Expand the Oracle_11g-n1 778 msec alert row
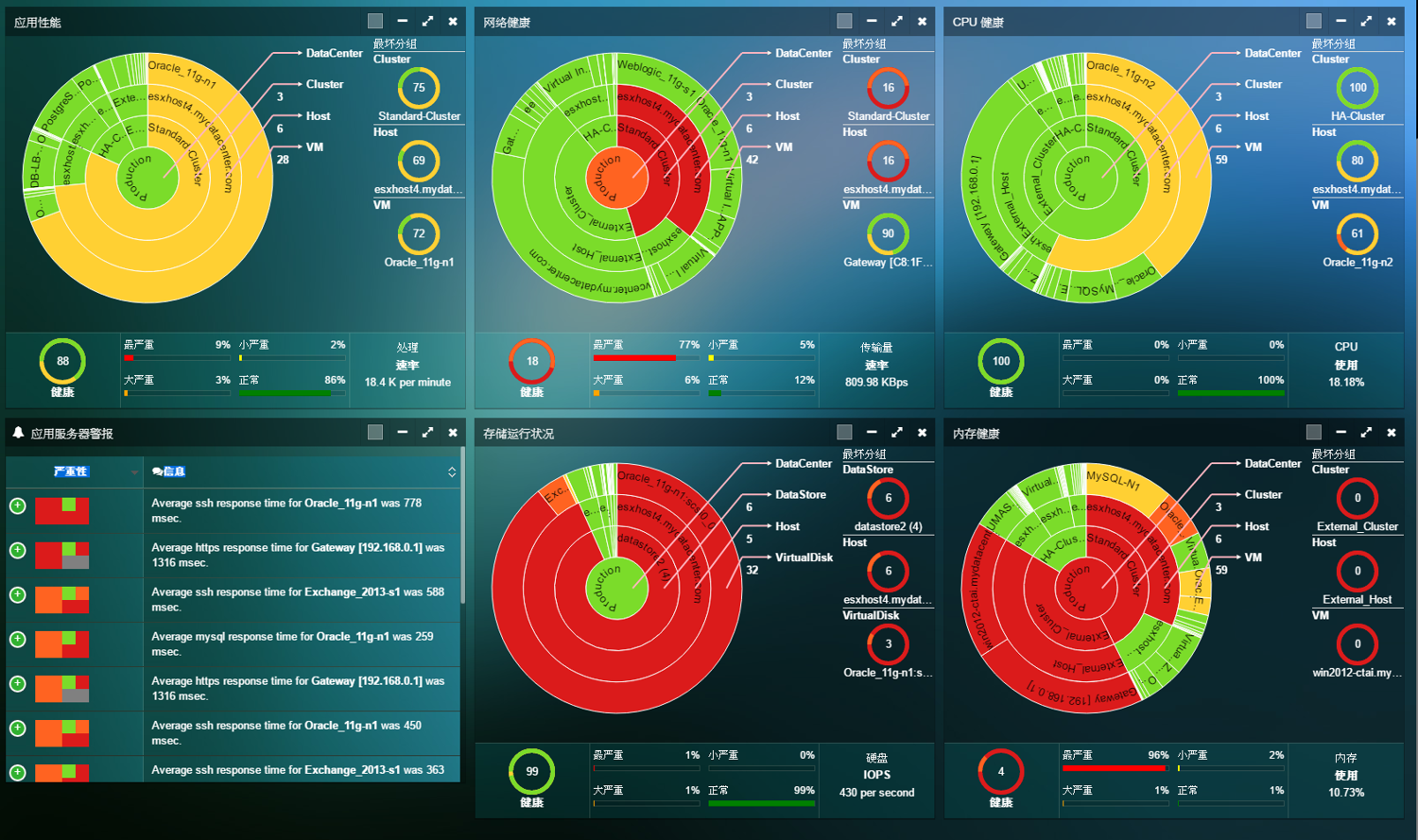Viewport: 1418px width, 840px height. pyautogui.click(x=17, y=506)
